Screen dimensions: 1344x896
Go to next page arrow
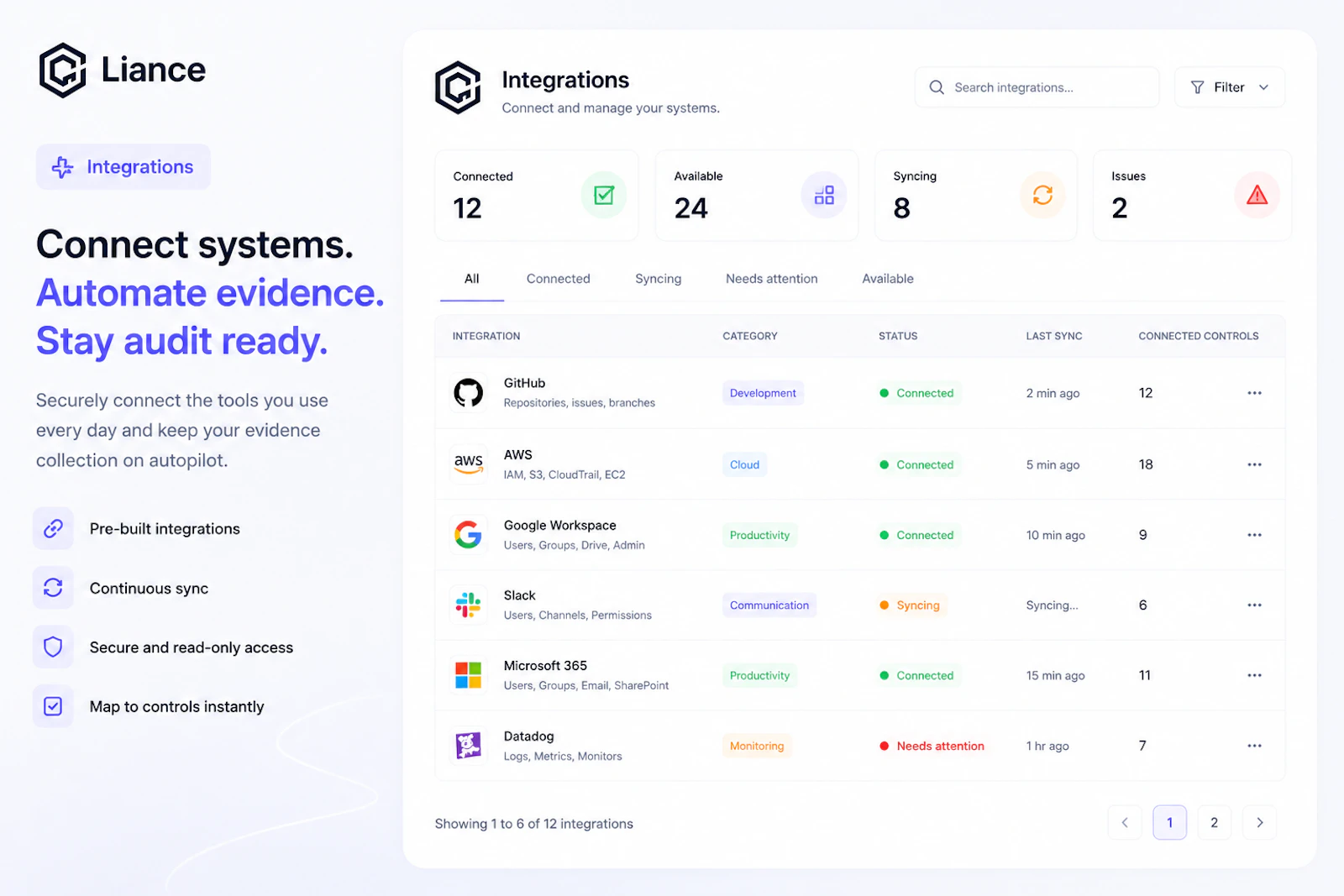1259,822
